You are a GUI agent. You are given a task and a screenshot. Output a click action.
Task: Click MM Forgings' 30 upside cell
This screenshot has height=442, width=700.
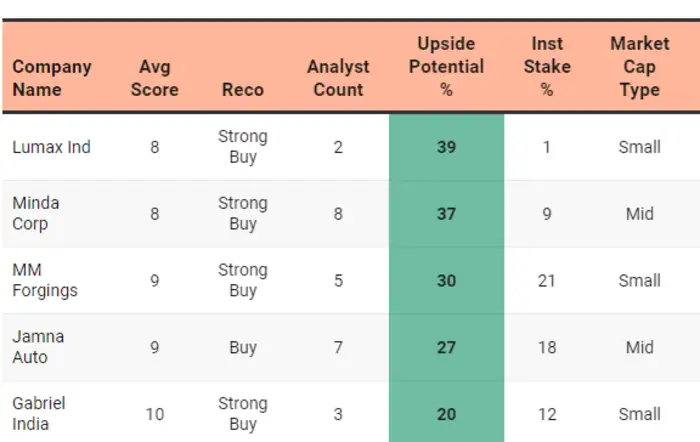446,281
